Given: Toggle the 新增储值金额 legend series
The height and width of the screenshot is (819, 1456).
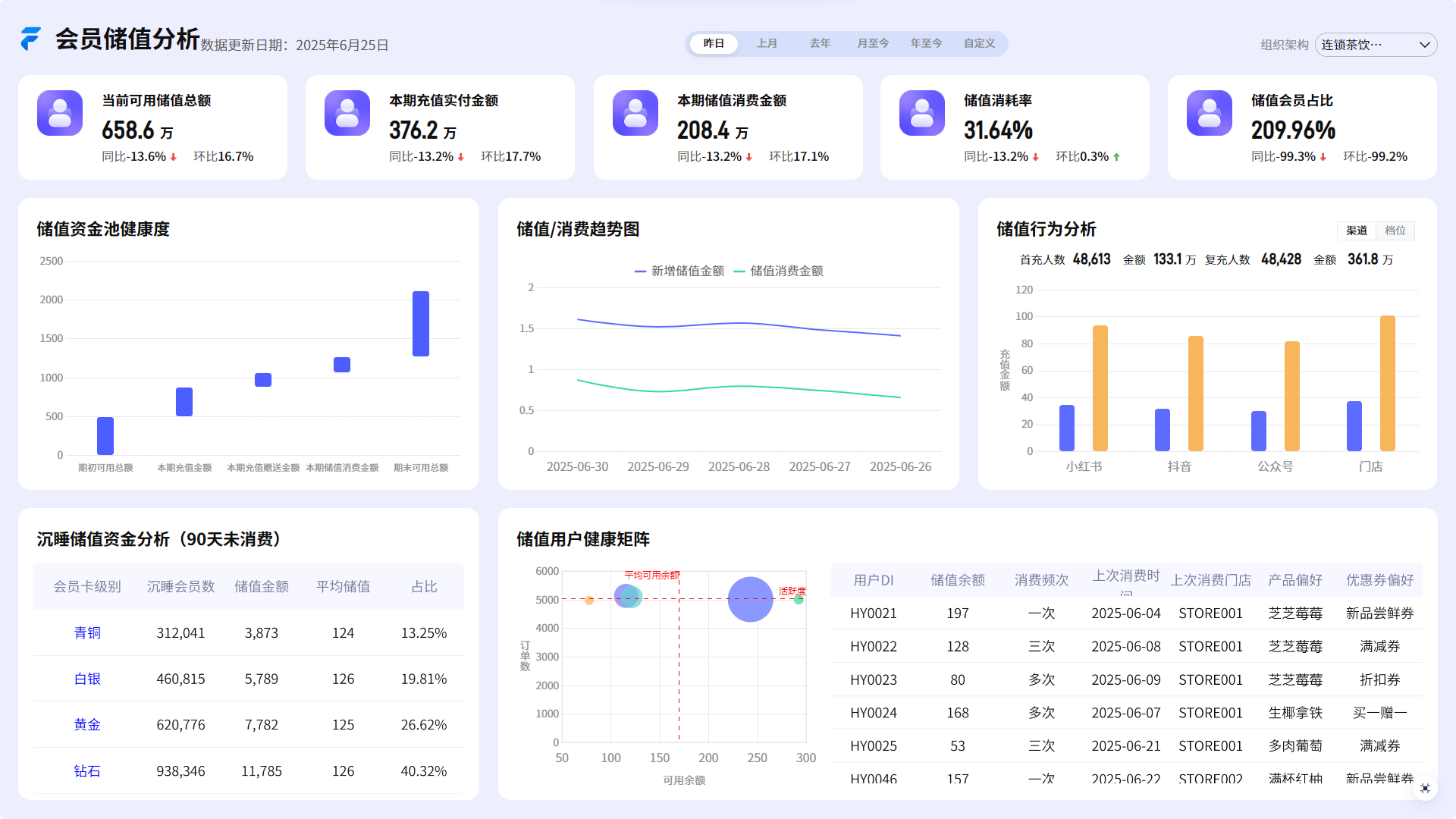Looking at the screenshot, I should pos(679,271).
